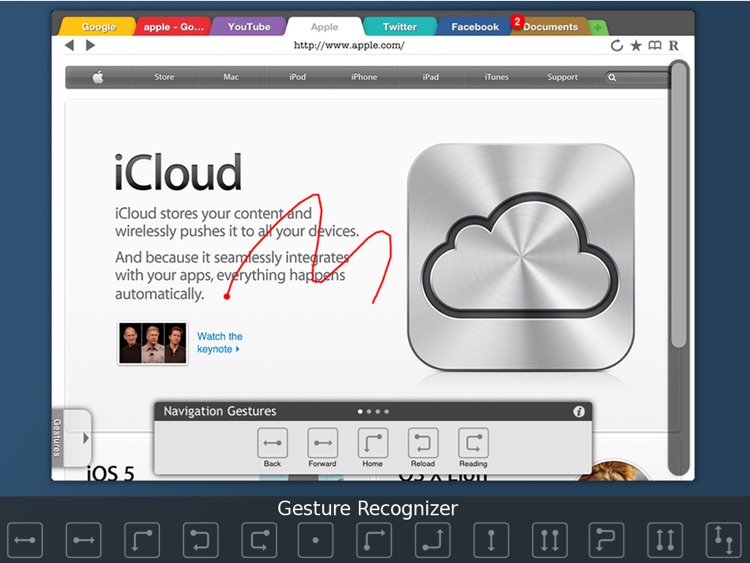This screenshot has height=563, width=750.
Task: Select the Reload gesture icon
Action: (423, 442)
